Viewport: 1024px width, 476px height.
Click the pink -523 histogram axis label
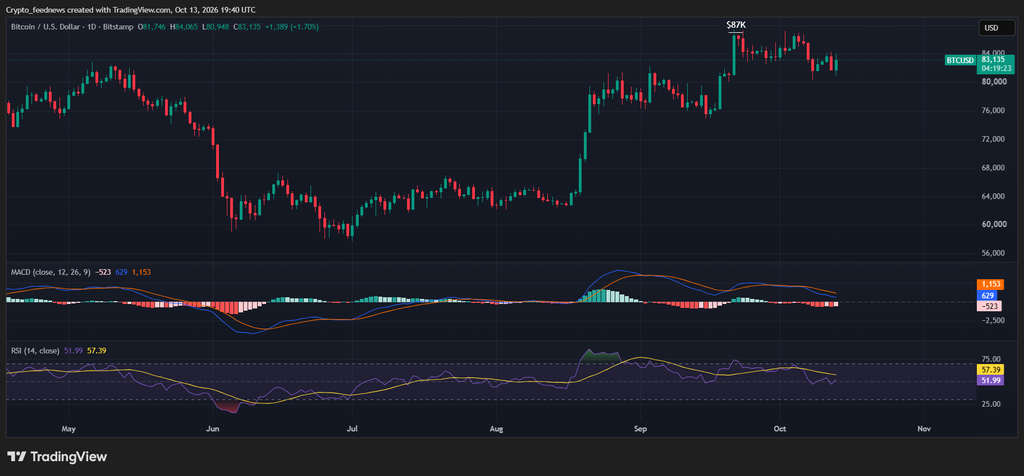(x=990, y=306)
